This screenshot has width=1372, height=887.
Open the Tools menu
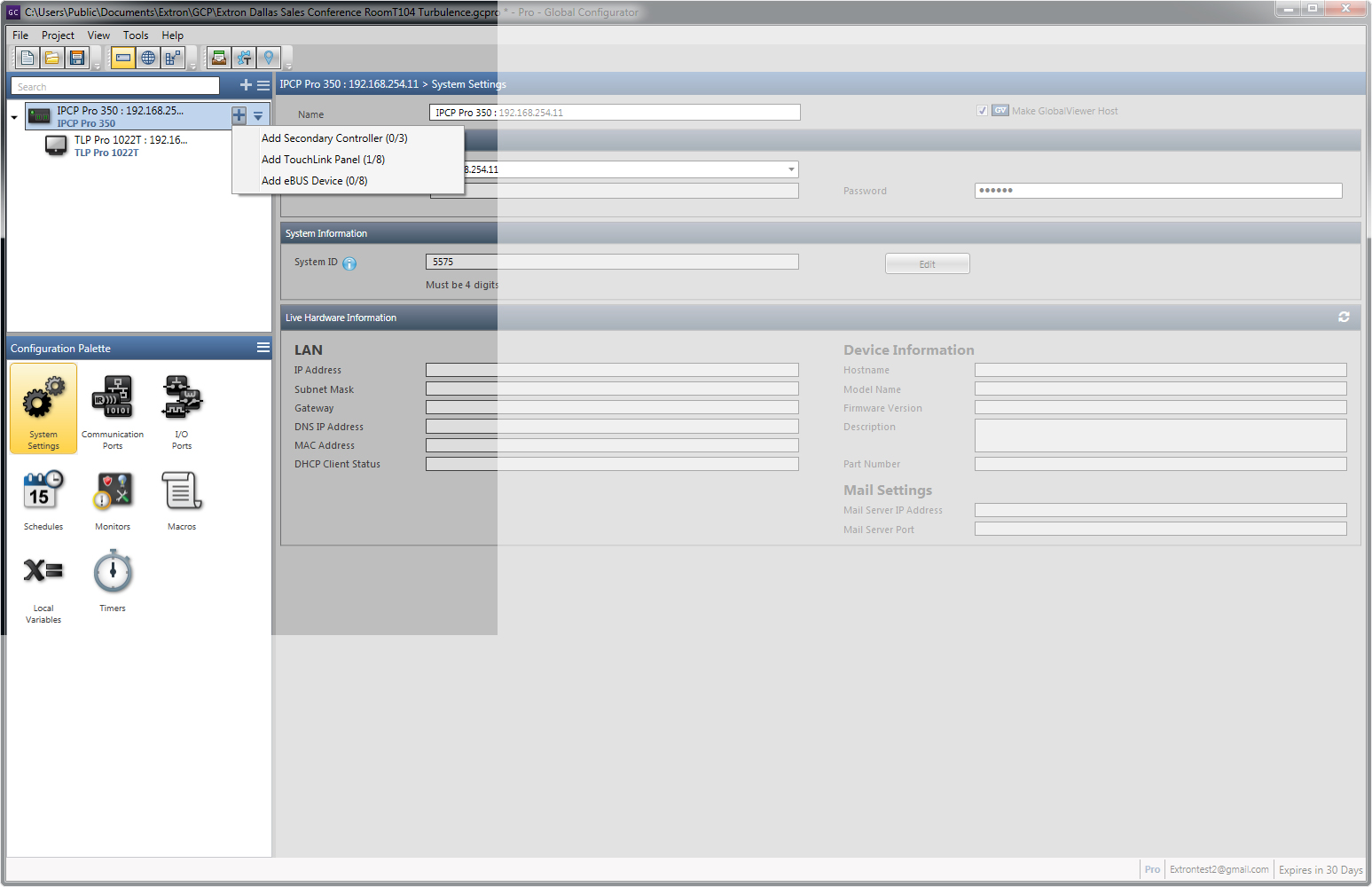[x=136, y=35]
